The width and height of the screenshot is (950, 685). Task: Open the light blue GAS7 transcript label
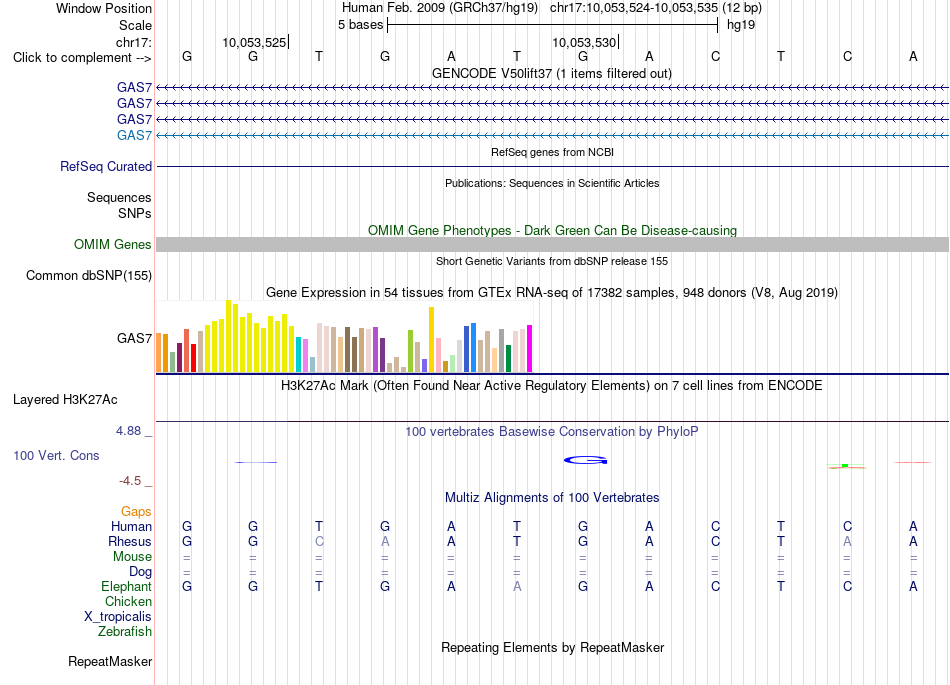click(x=135, y=135)
